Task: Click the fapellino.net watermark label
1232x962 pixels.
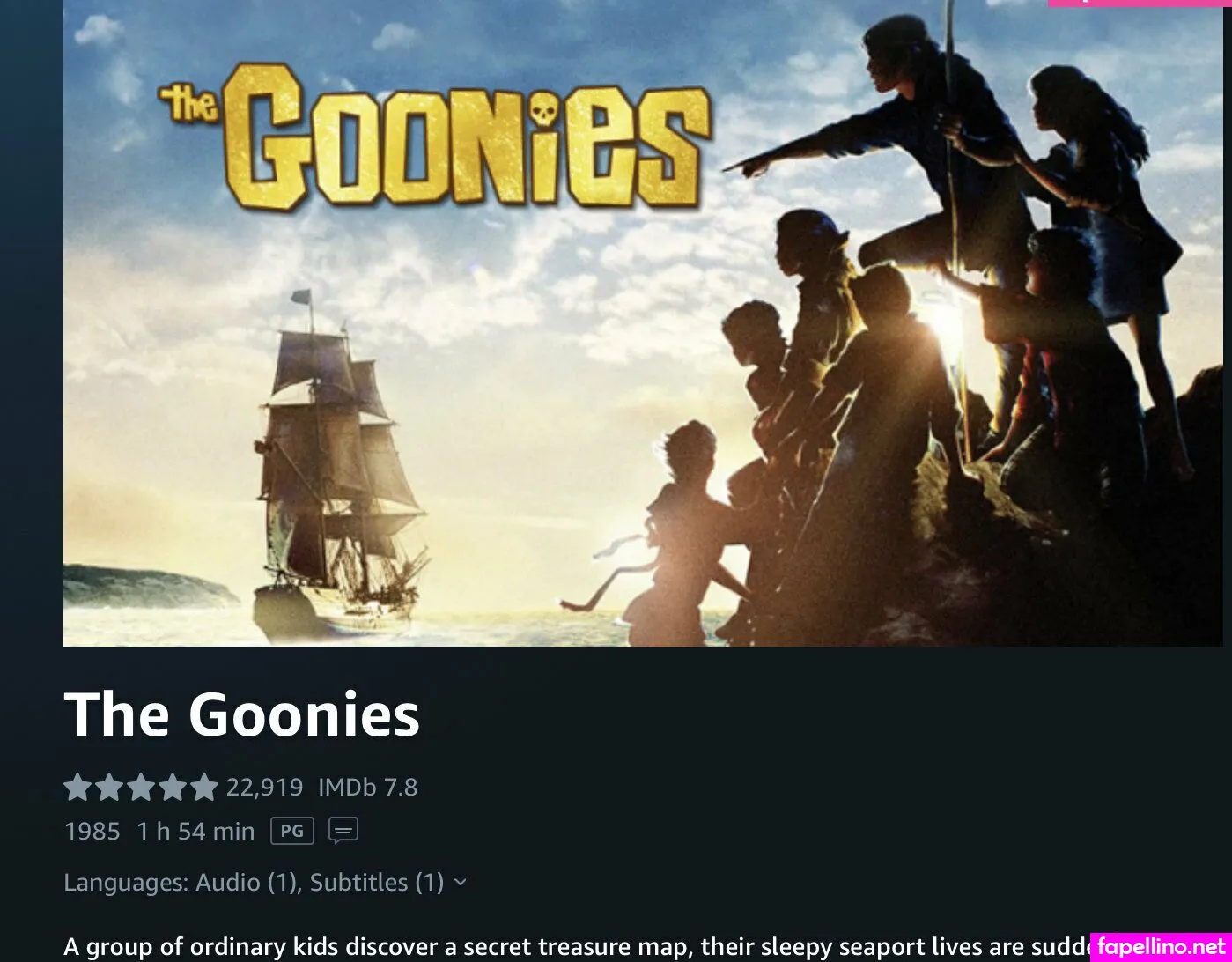Action: point(1161,947)
